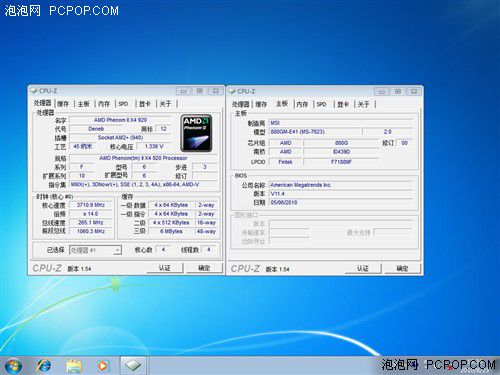Launch Internet Explorer from the taskbar
This screenshot has height=375, width=500.
(44, 366)
